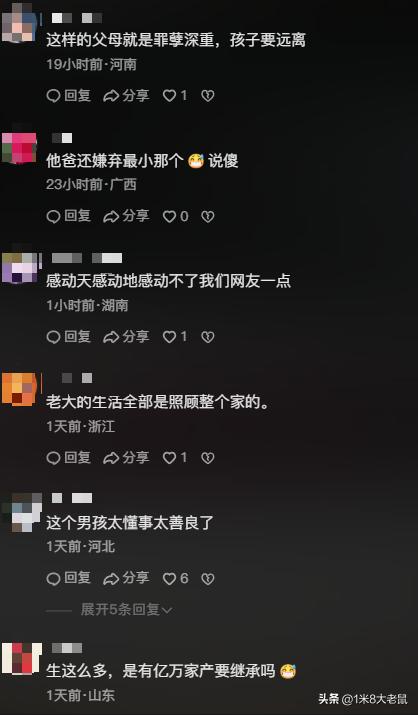Dislike the Henan comment via broken heart
The width and height of the screenshot is (418, 715).
tap(208, 96)
